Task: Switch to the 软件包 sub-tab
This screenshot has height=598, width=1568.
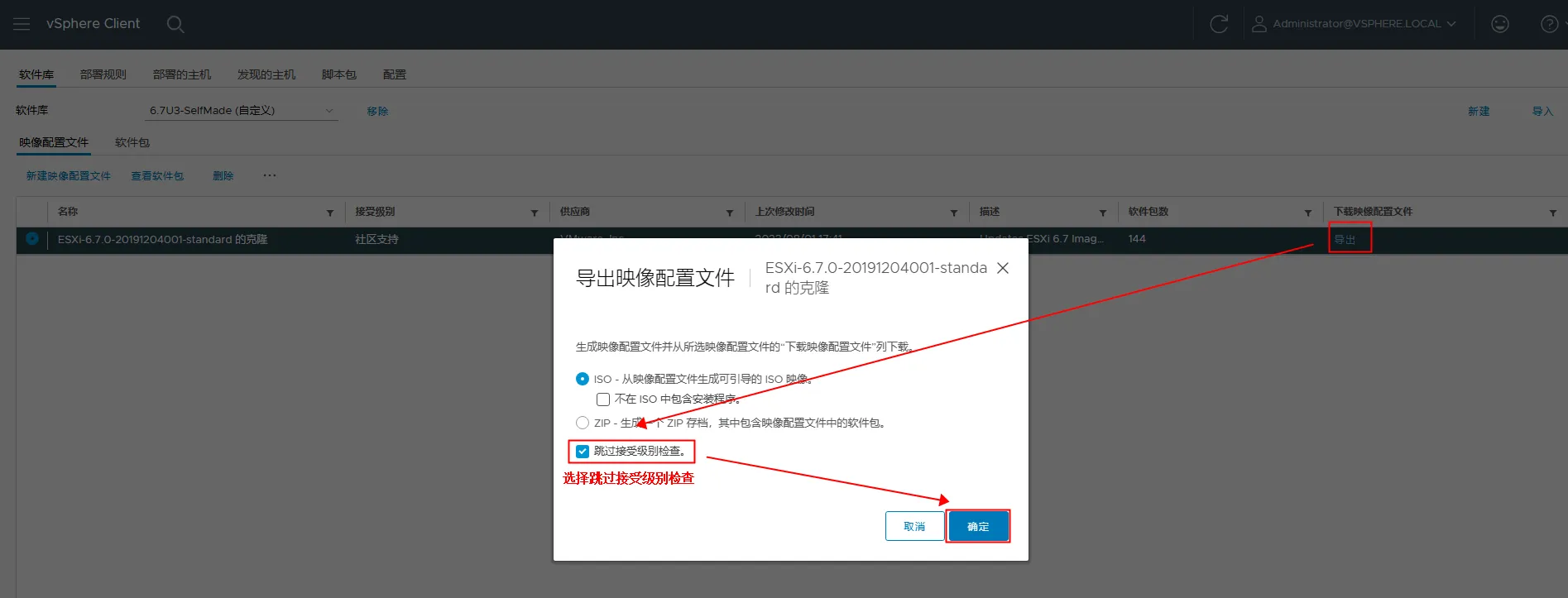Action: coord(132,142)
